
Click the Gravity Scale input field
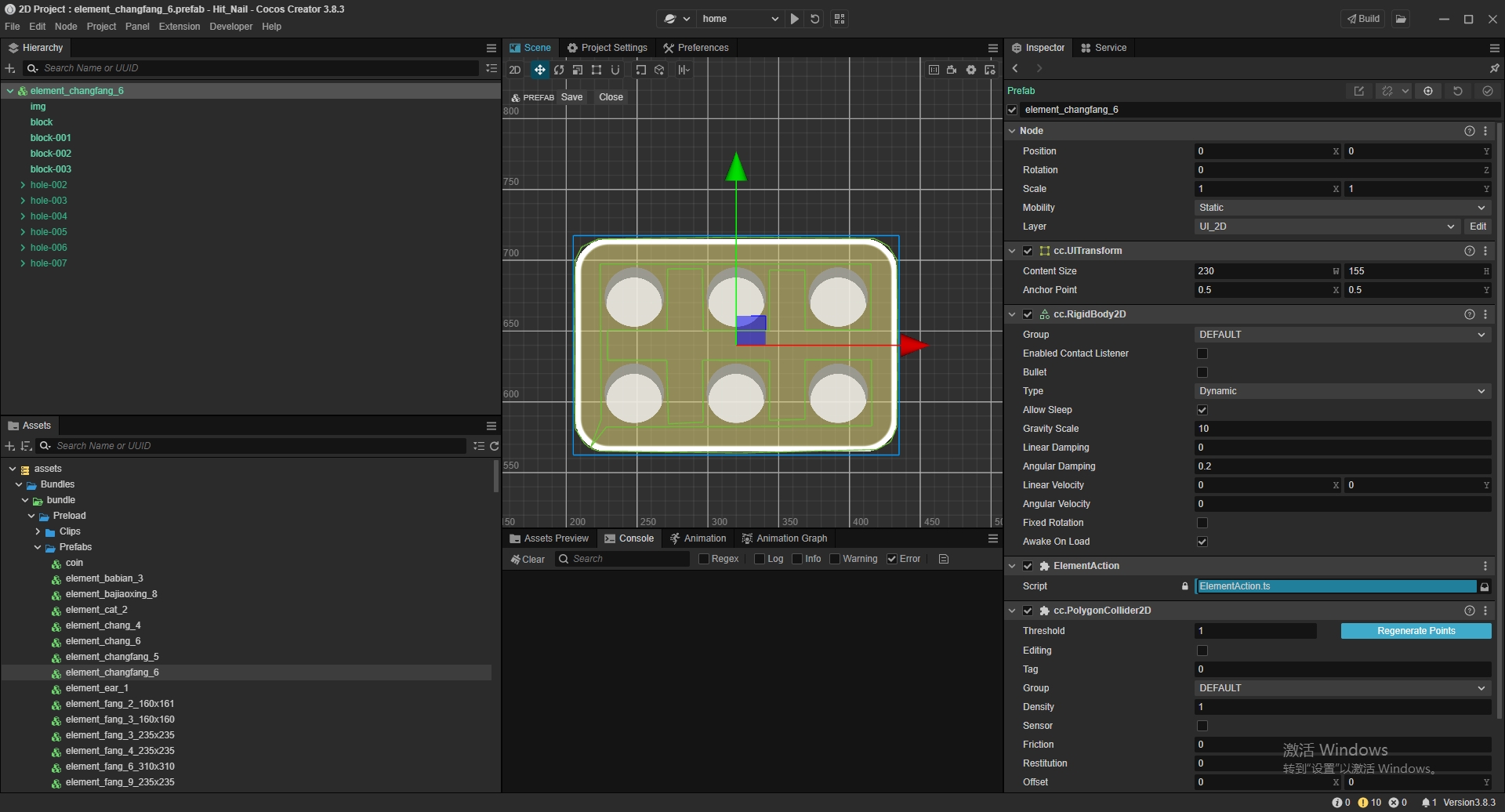tap(1341, 429)
